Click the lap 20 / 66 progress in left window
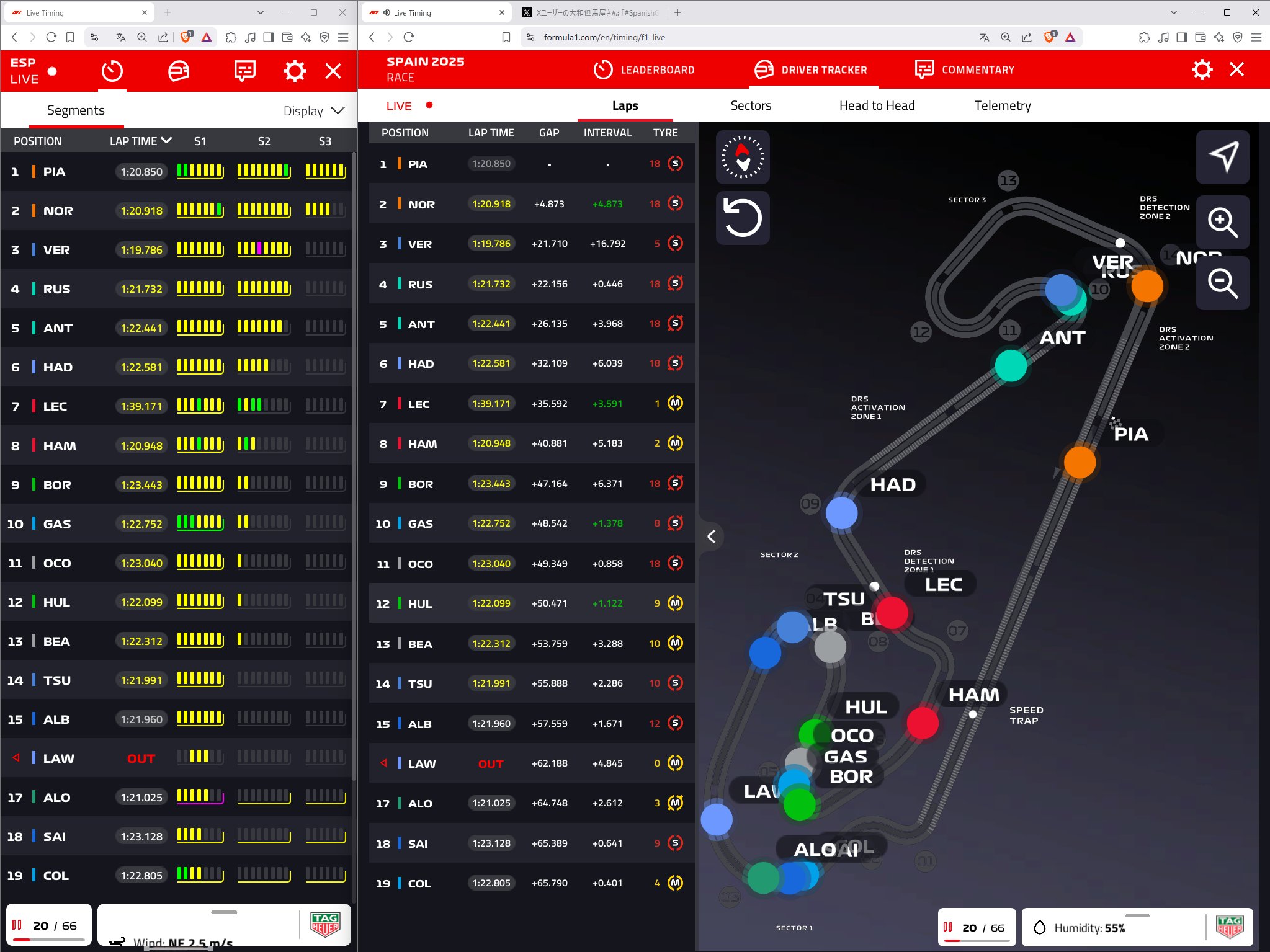 click(48, 925)
